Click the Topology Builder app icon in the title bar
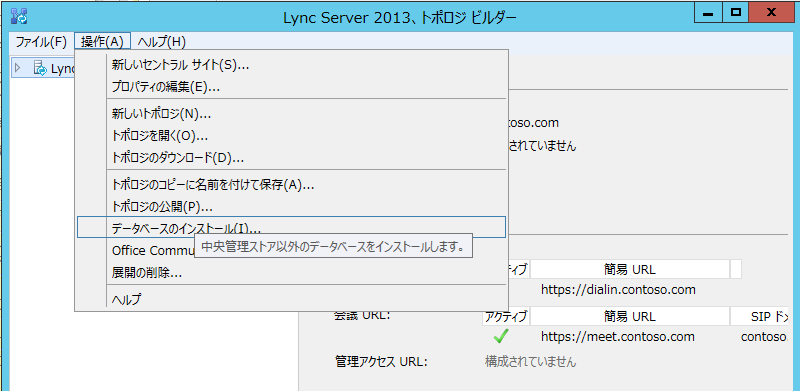The image size is (800, 391). click(19, 16)
